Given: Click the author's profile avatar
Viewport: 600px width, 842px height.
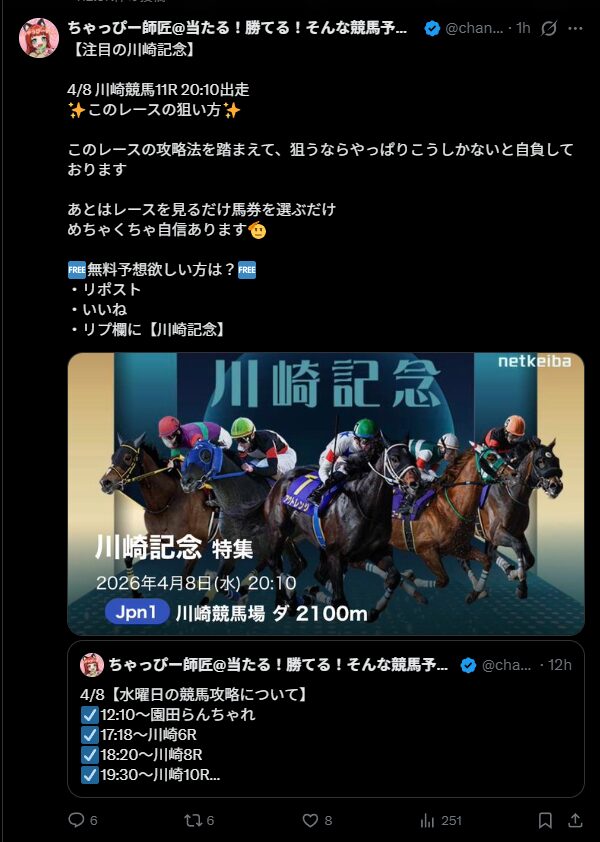Looking at the screenshot, I should click(x=39, y=38).
